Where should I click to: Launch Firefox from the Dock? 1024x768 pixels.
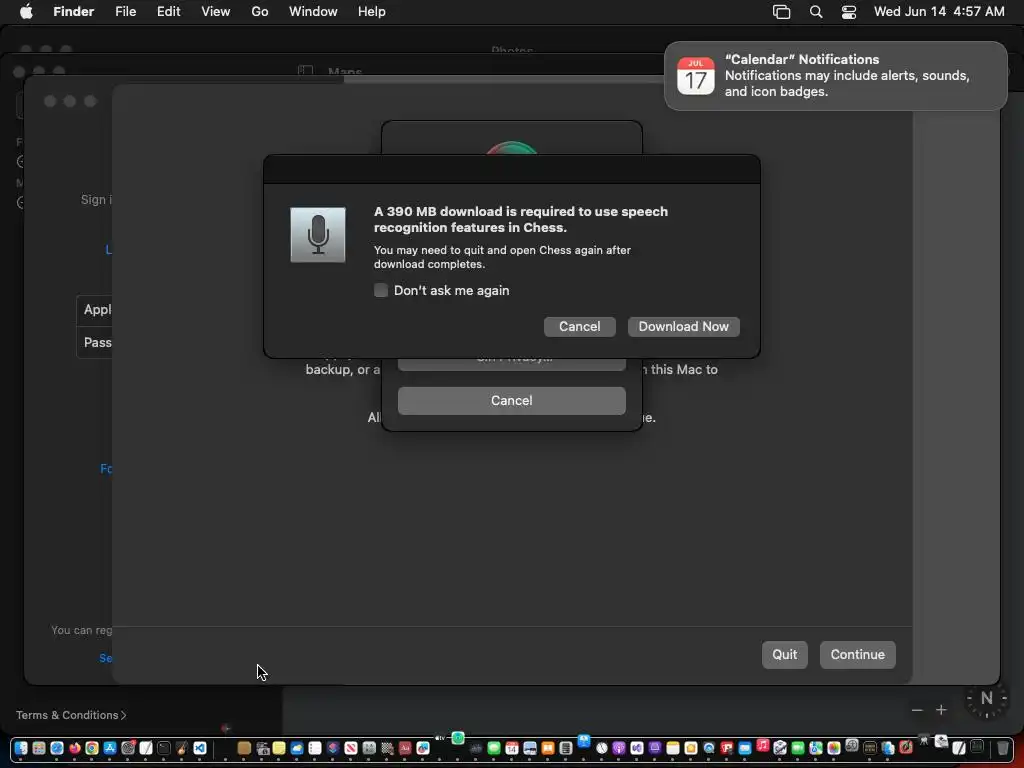[74, 748]
